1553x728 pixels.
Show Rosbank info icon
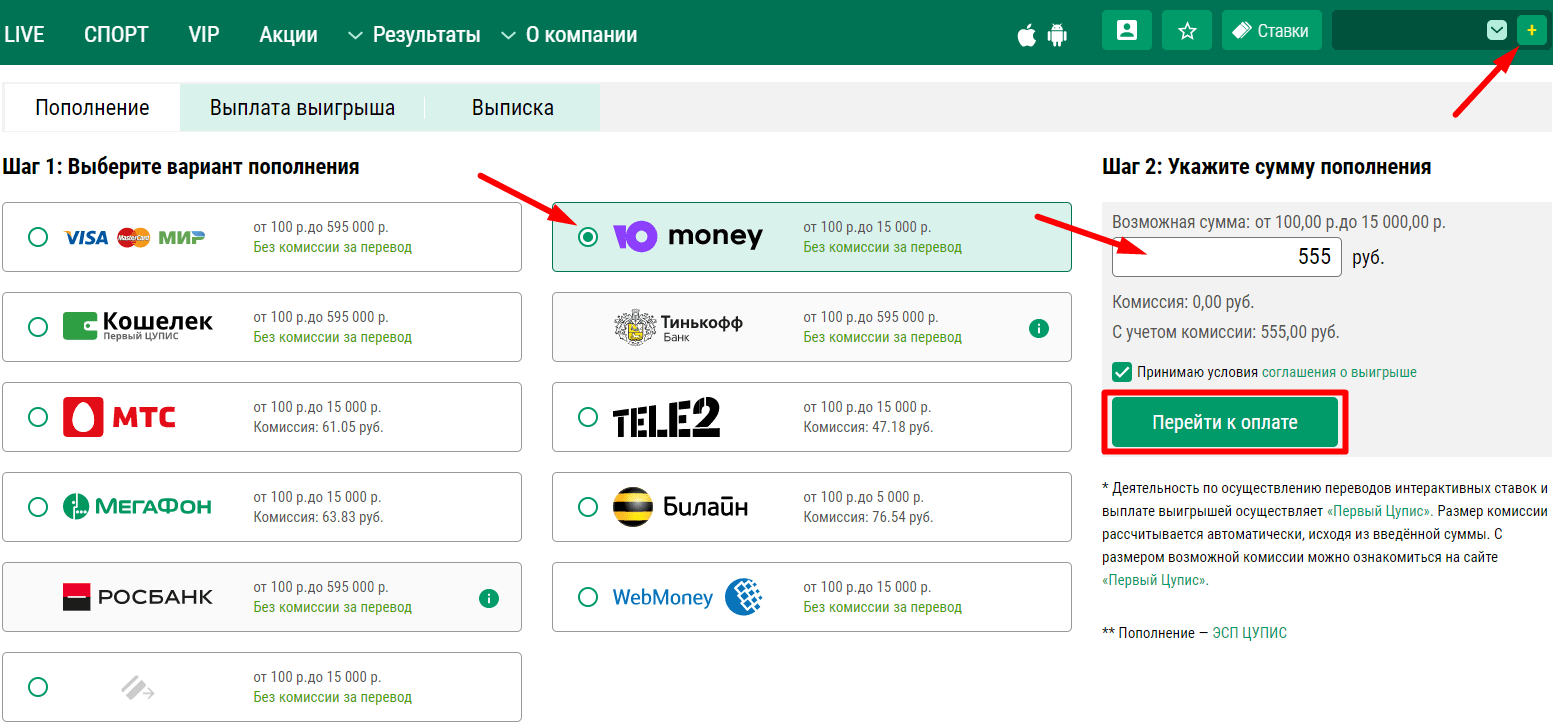pos(489,598)
